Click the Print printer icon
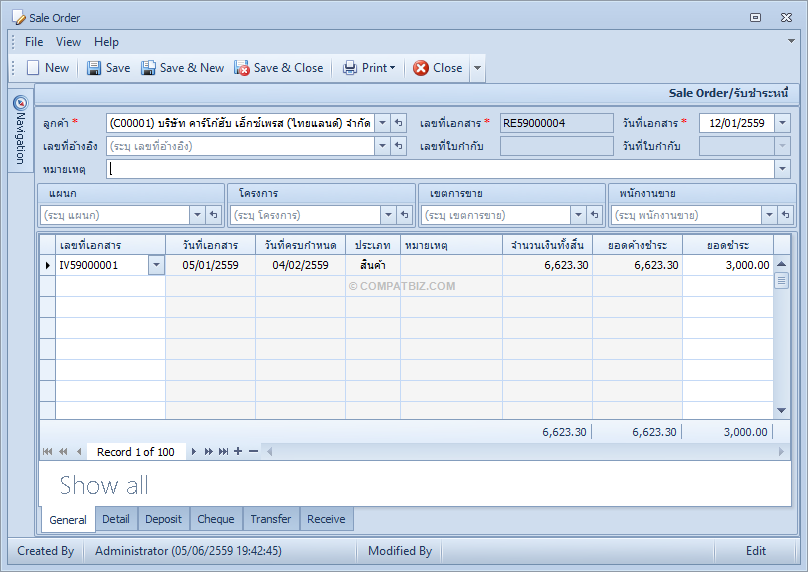Viewport: 808px width, 572px height. pyautogui.click(x=350, y=68)
